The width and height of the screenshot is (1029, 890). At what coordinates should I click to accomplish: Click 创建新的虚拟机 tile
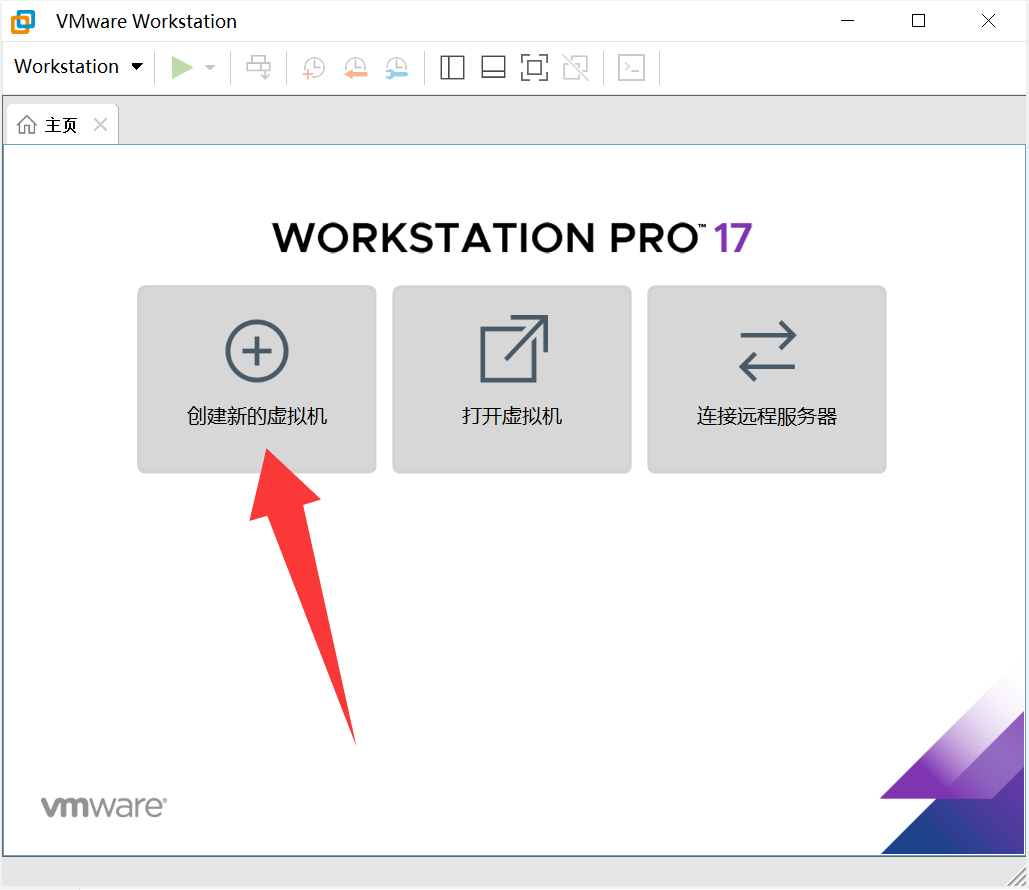coord(257,379)
